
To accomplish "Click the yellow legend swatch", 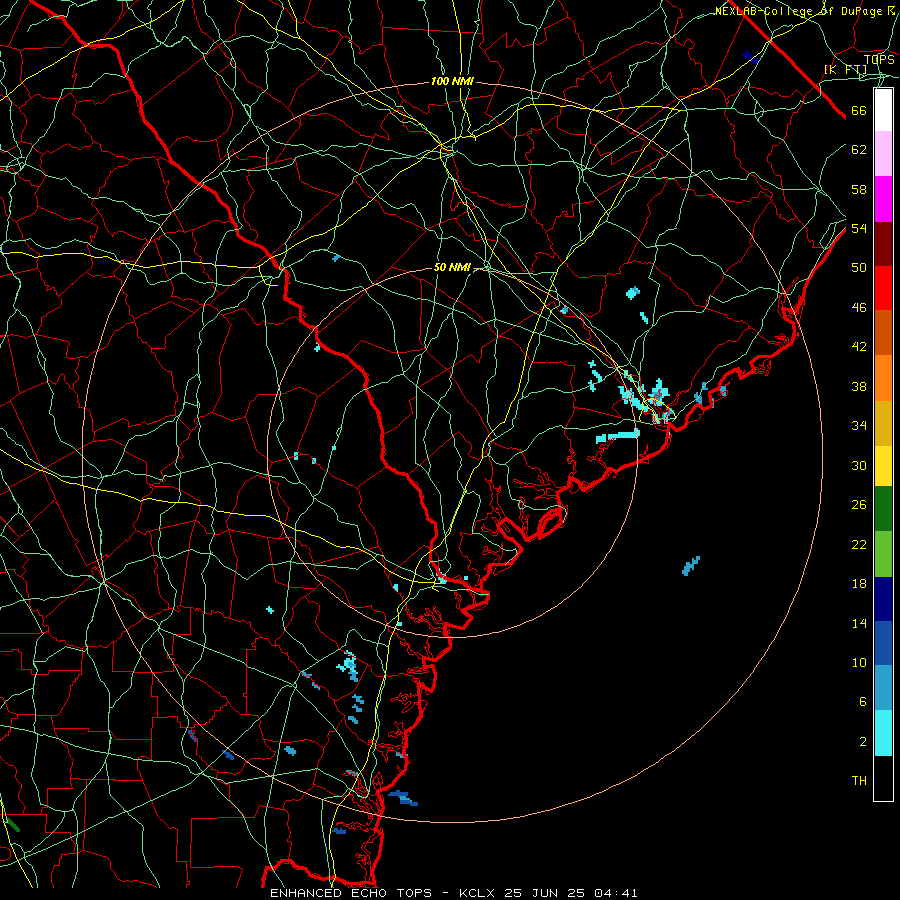I will [883, 466].
